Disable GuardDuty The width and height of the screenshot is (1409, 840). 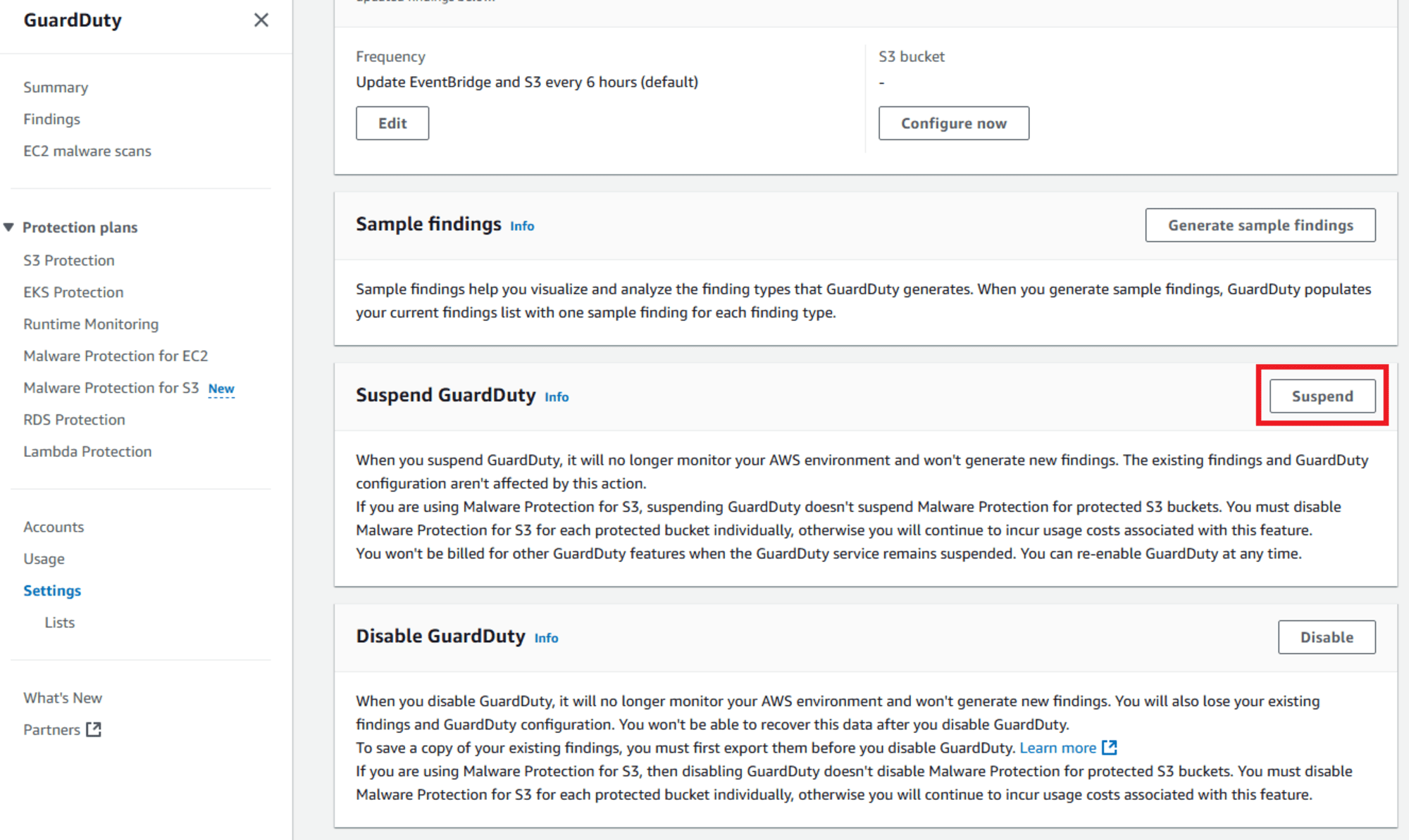pyautogui.click(x=1327, y=637)
